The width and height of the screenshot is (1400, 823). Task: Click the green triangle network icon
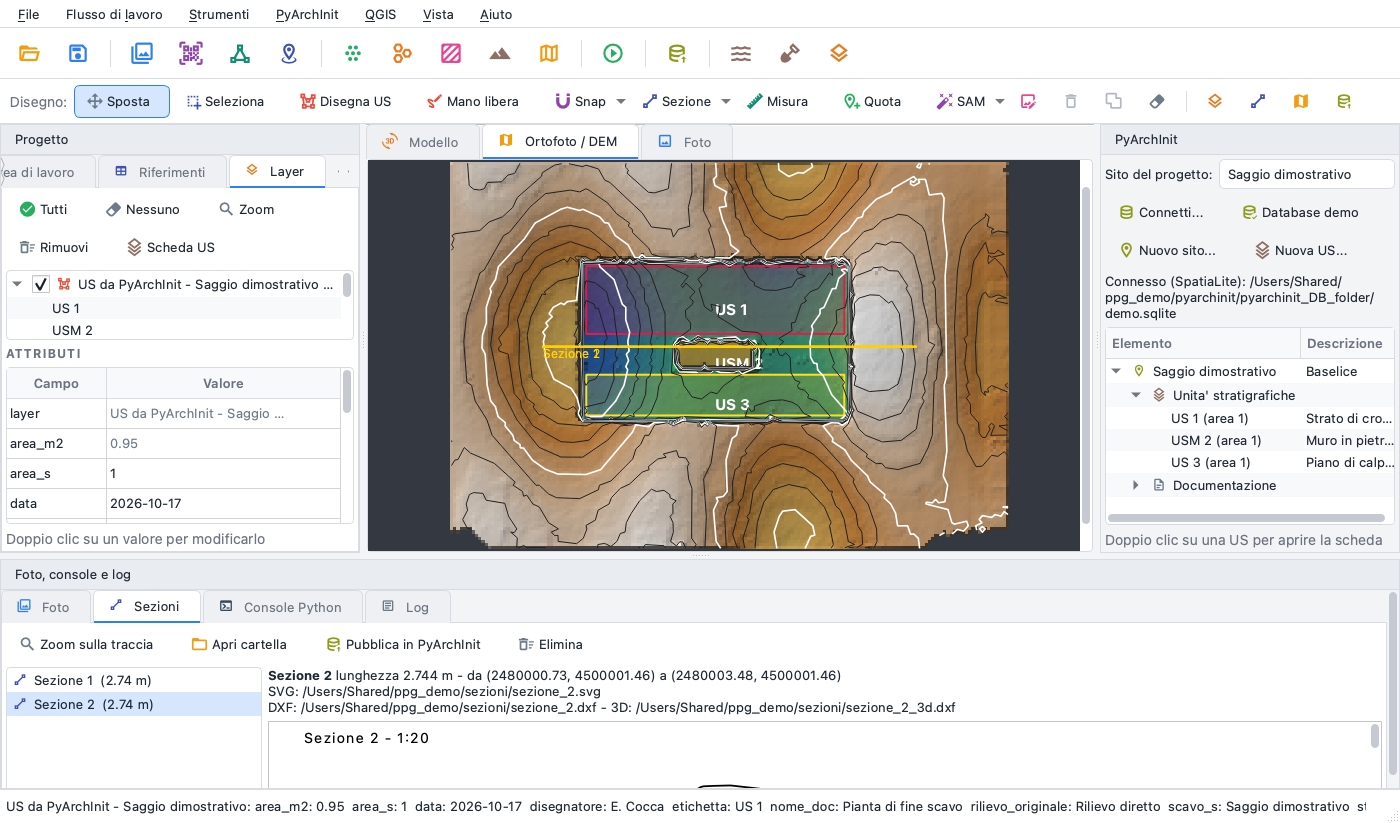240,54
